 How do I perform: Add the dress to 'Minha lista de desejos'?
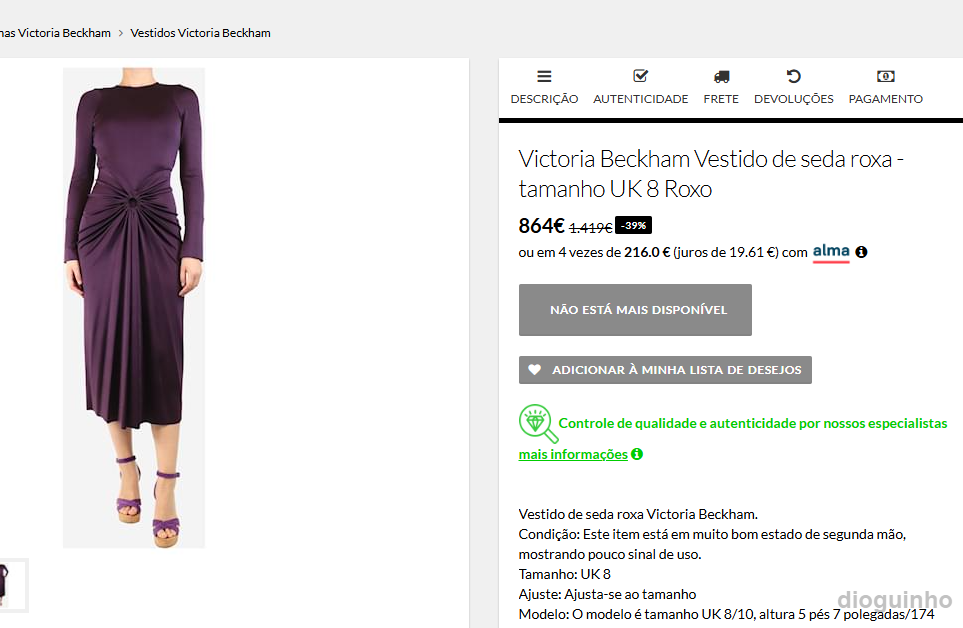click(x=676, y=370)
